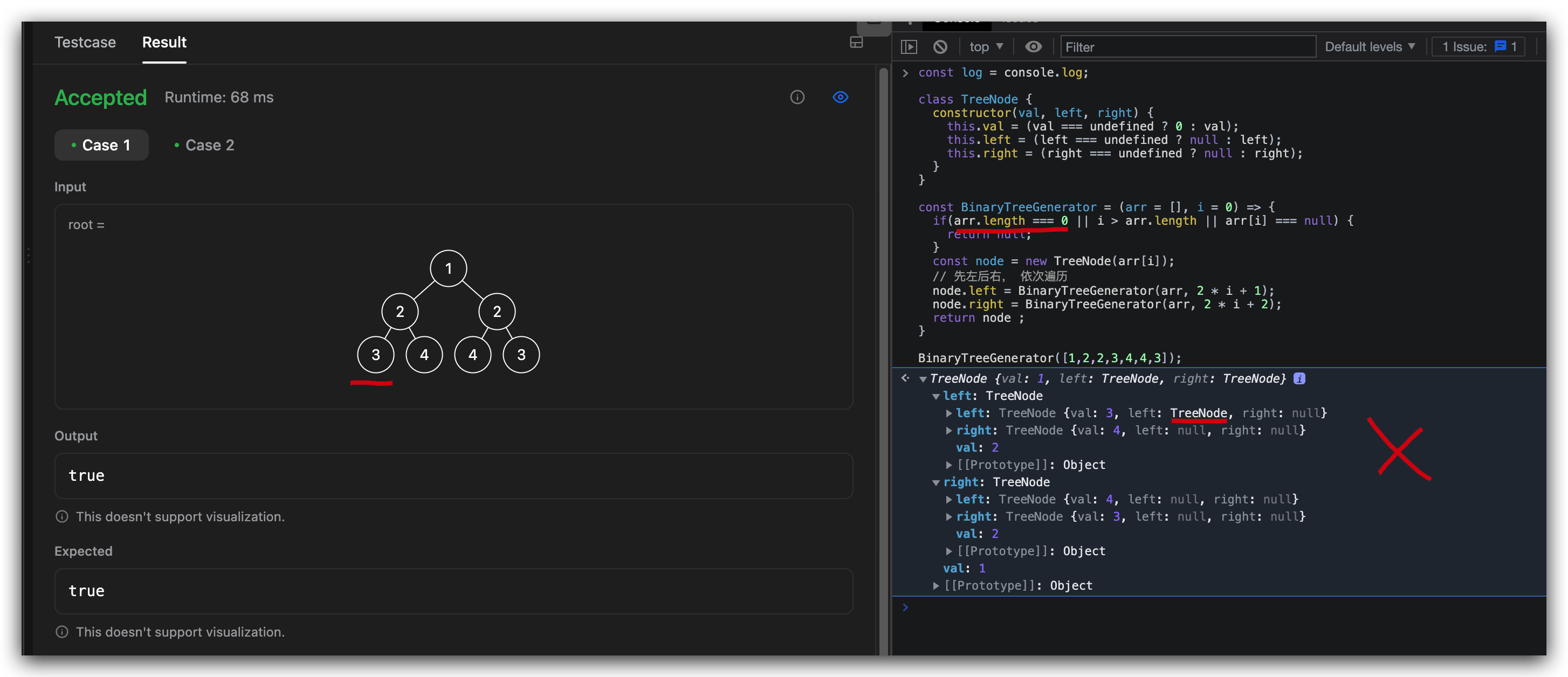Open the Default levels dropdown
Viewport: 1568px width, 677px height.
1369,47
